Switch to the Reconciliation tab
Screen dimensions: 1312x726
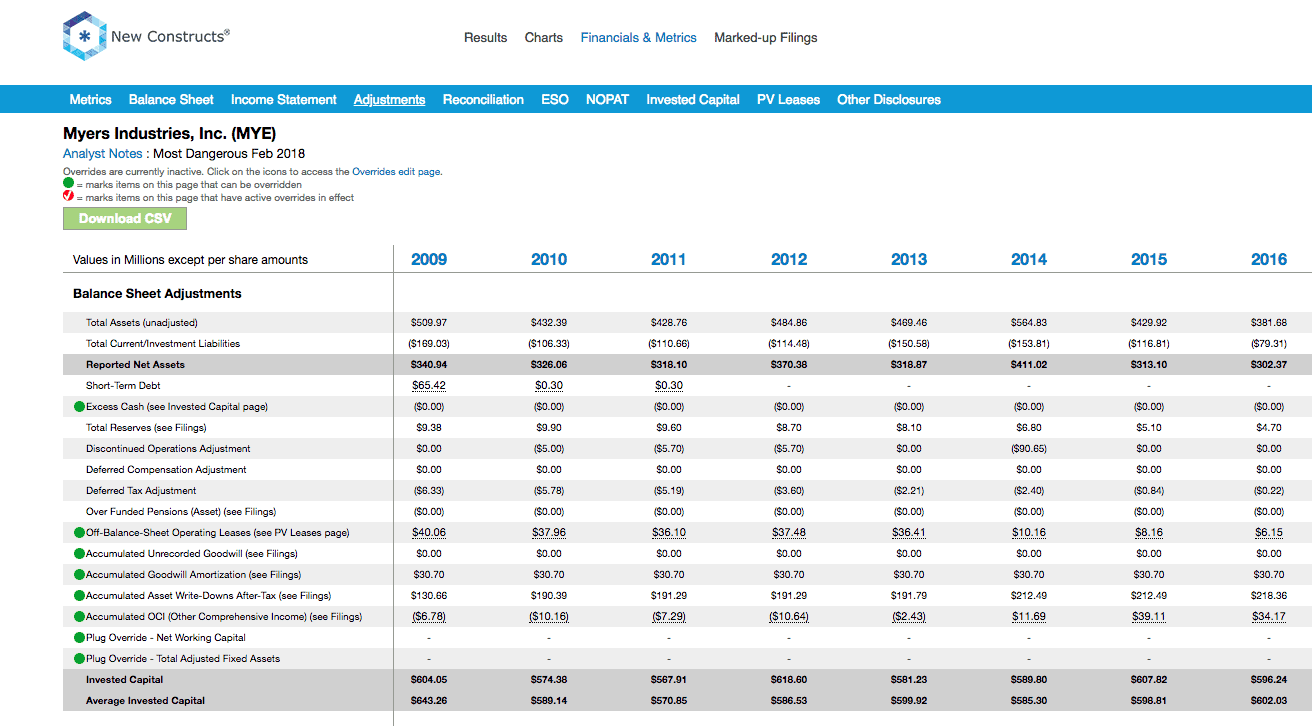[483, 100]
